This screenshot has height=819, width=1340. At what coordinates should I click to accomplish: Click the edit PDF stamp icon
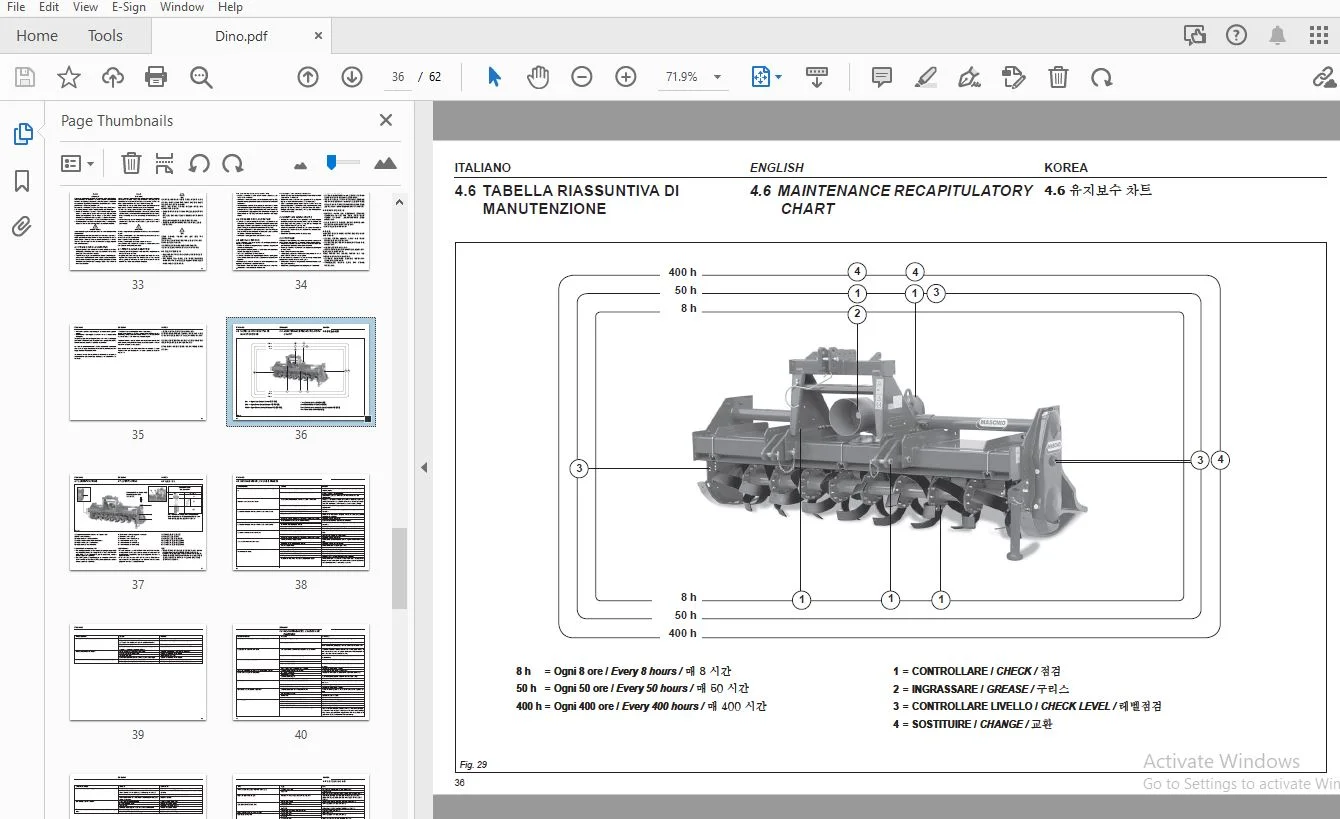(x=1014, y=77)
